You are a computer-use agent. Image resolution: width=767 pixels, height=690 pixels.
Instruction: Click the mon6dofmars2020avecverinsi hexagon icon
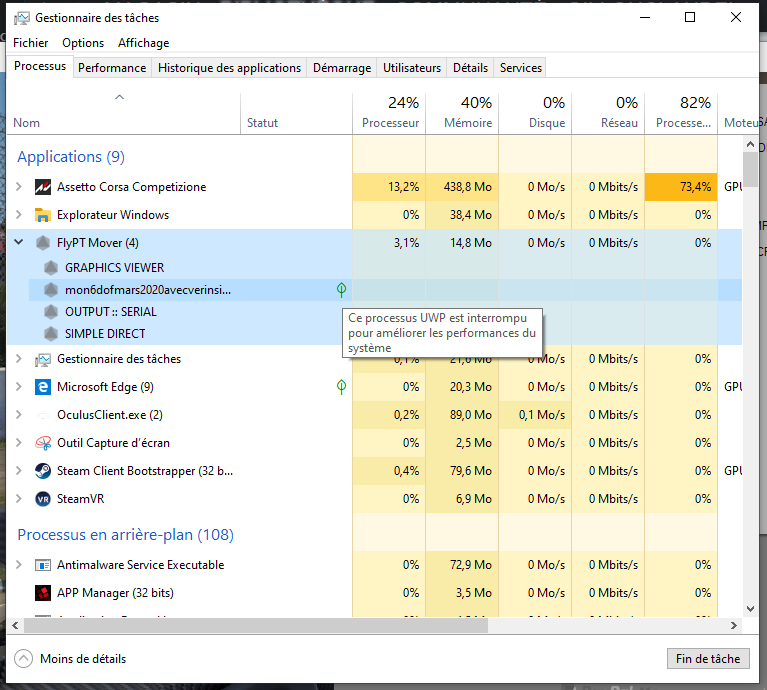(51, 289)
